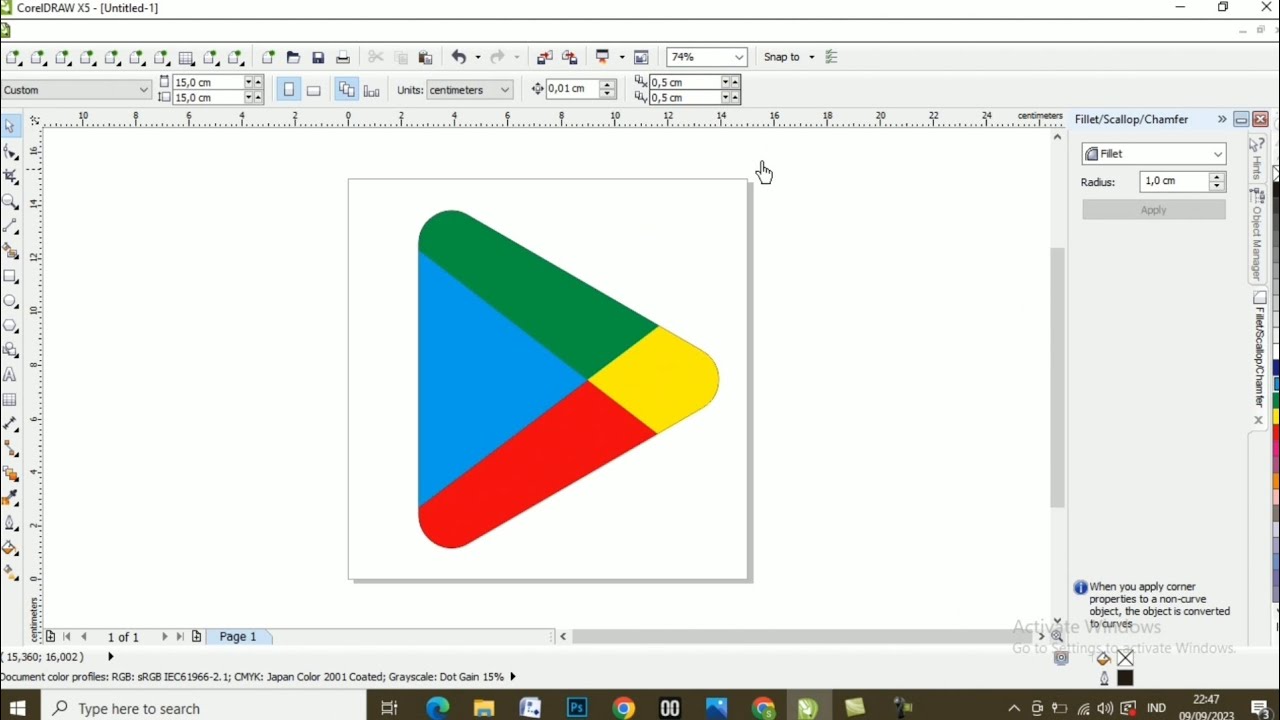Open the Snap to dropdown

coord(789,58)
